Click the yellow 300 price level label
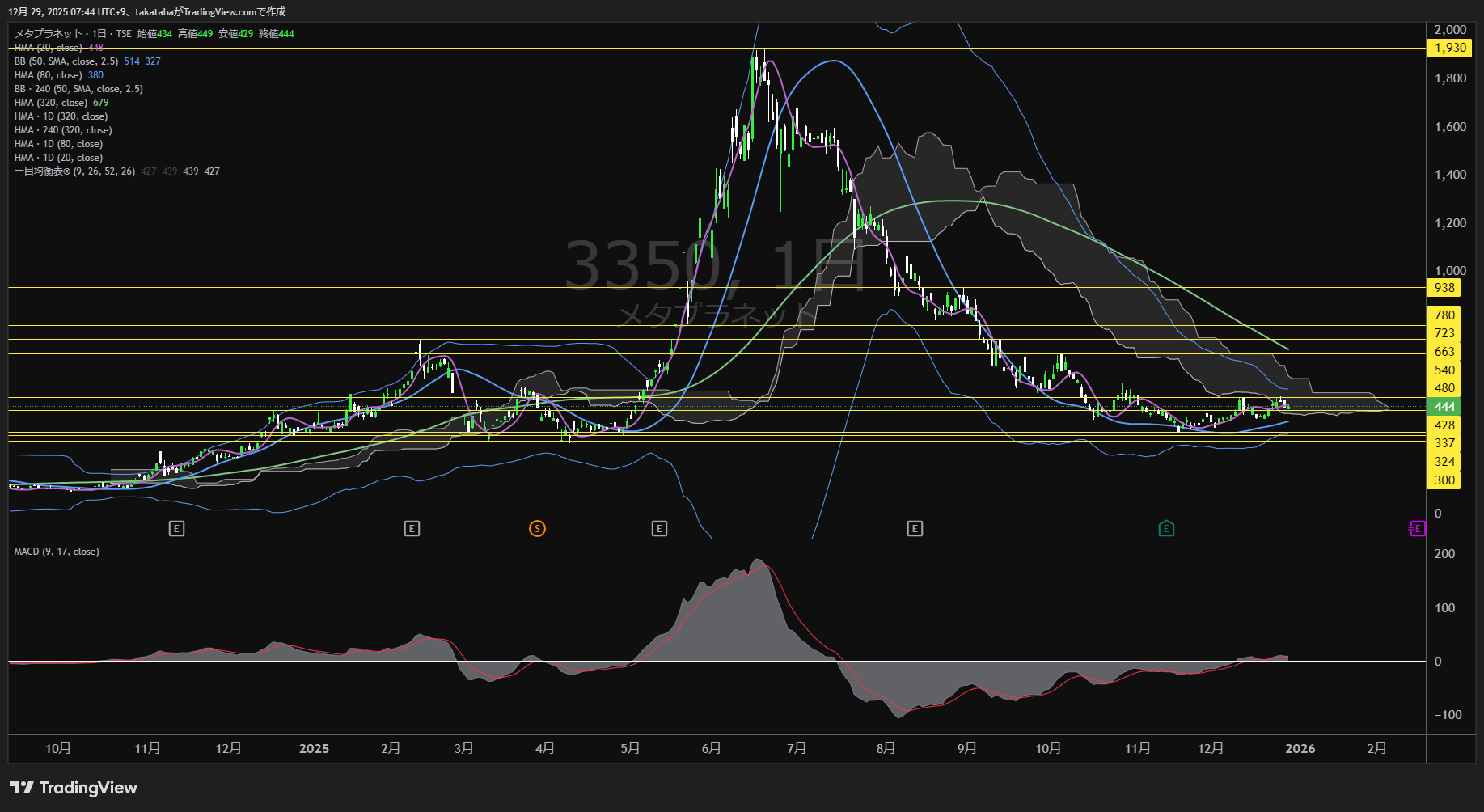The height and width of the screenshot is (812, 1484). point(1444,480)
